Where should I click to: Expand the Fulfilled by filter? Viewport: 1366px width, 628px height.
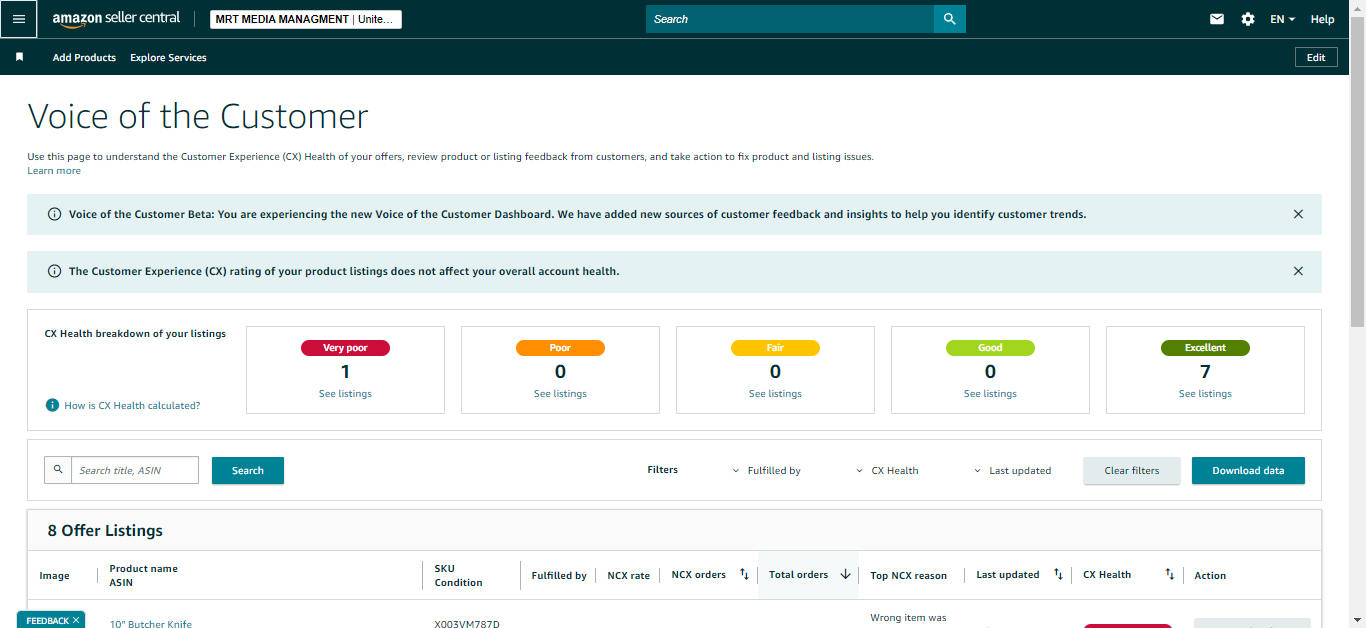767,470
